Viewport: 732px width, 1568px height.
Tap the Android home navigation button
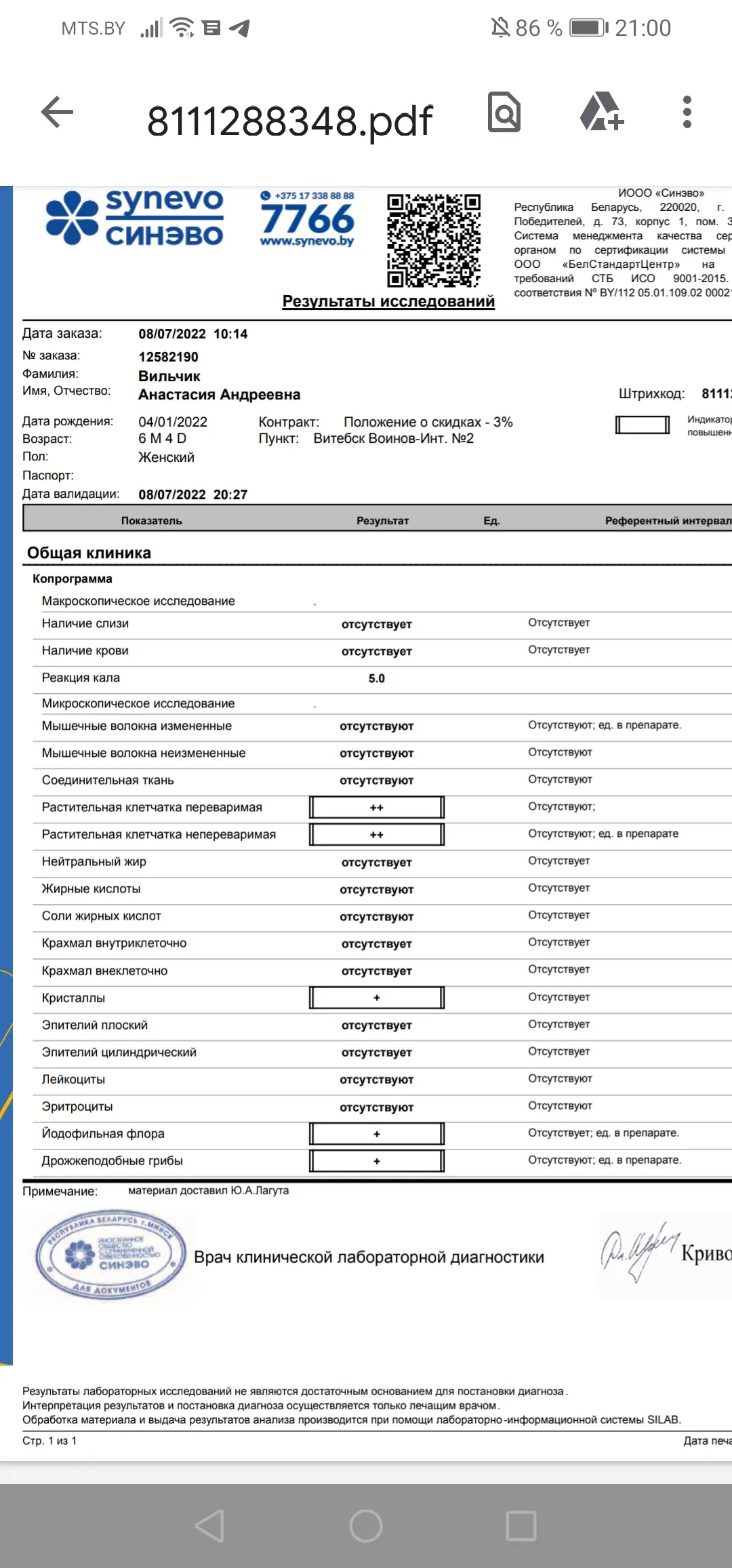pyautogui.click(x=366, y=1526)
